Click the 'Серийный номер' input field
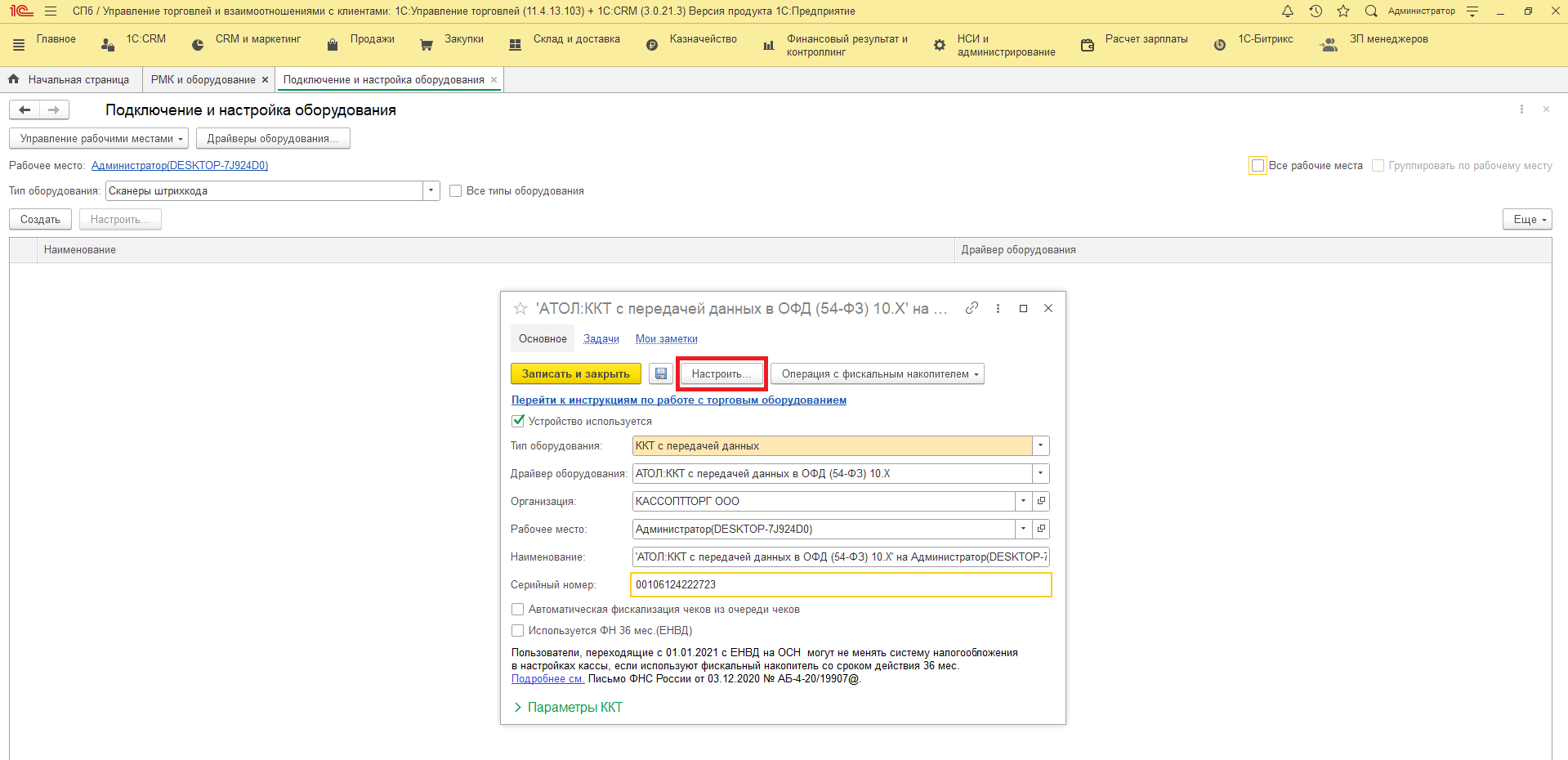 point(840,584)
